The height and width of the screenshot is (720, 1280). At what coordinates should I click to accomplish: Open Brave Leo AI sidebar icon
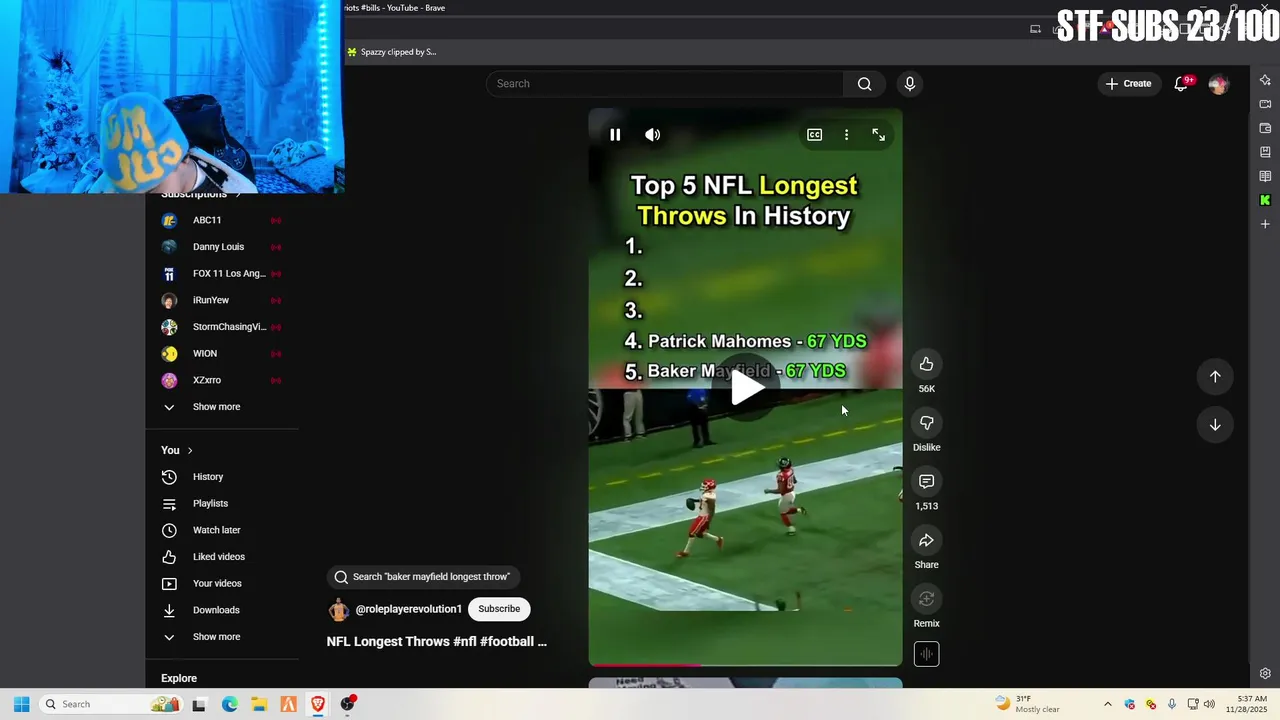[x=1265, y=80]
